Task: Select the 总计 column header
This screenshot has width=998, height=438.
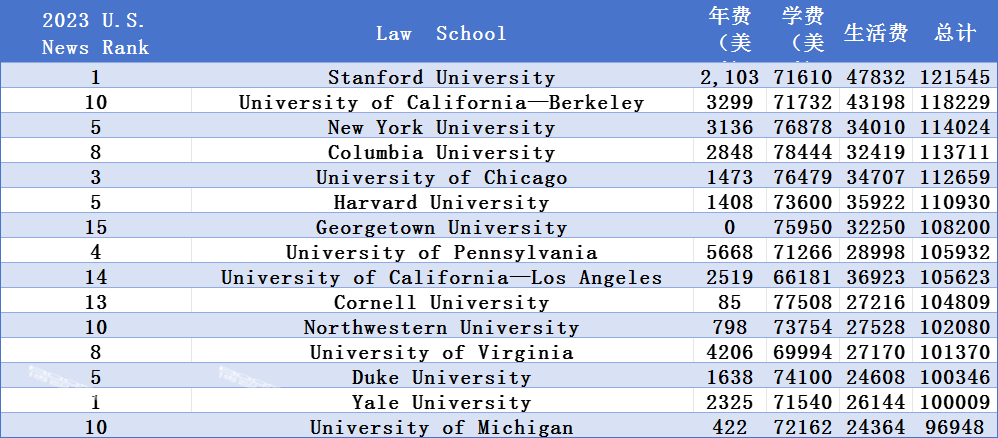Action: pos(955,33)
